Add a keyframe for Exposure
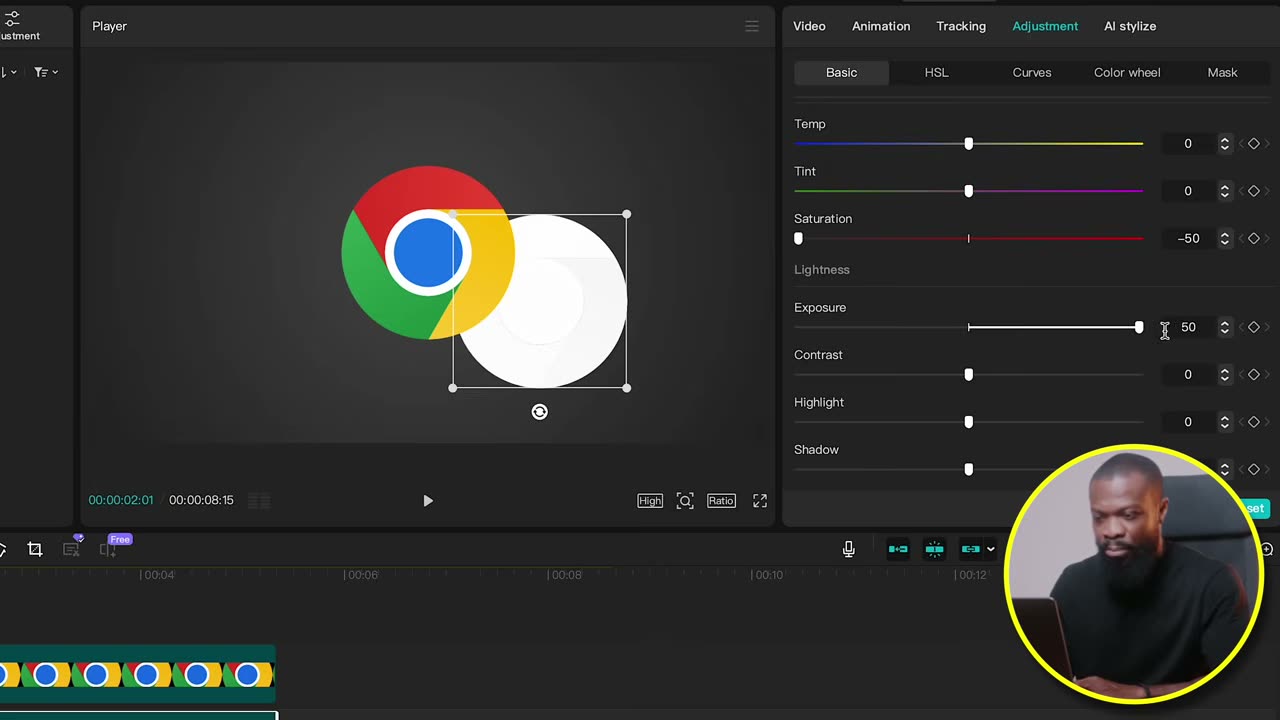The width and height of the screenshot is (1280, 720). [x=1254, y=327]
